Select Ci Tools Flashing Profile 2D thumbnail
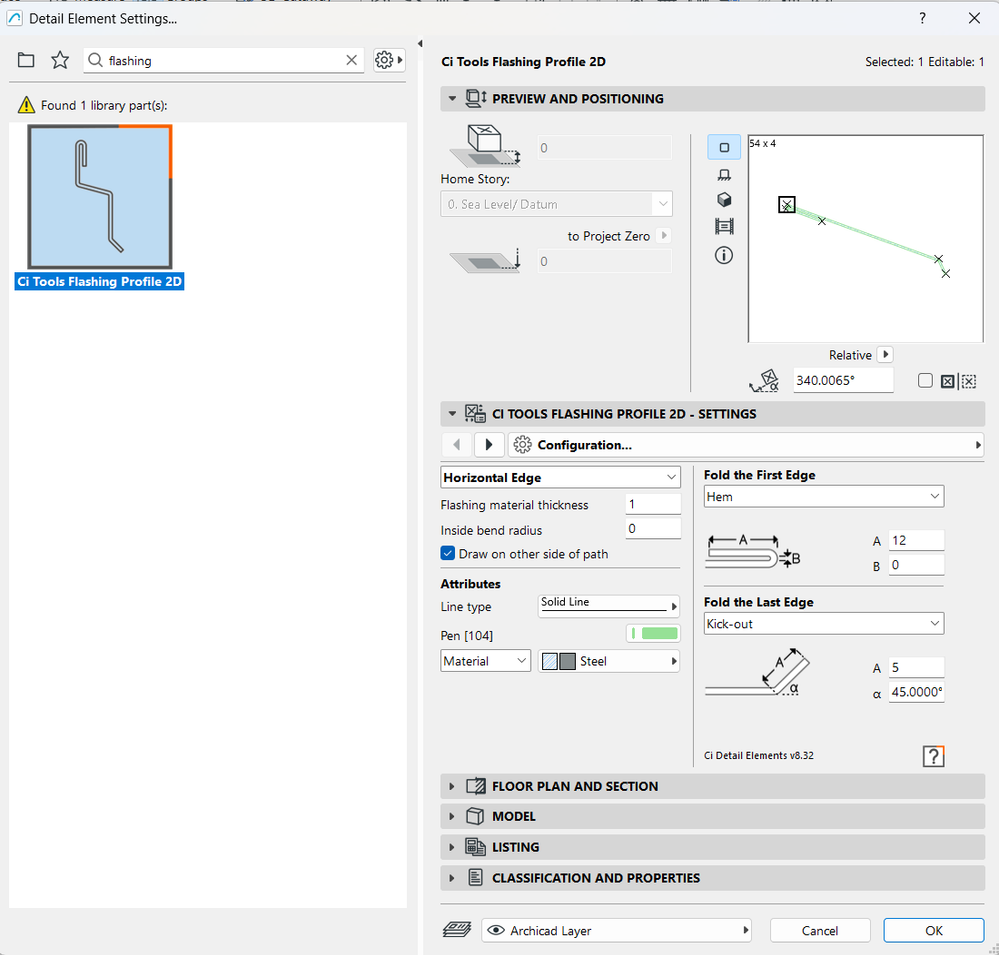Image resolution: width=999 pixels, height=955 pixels. click(100, 197)
